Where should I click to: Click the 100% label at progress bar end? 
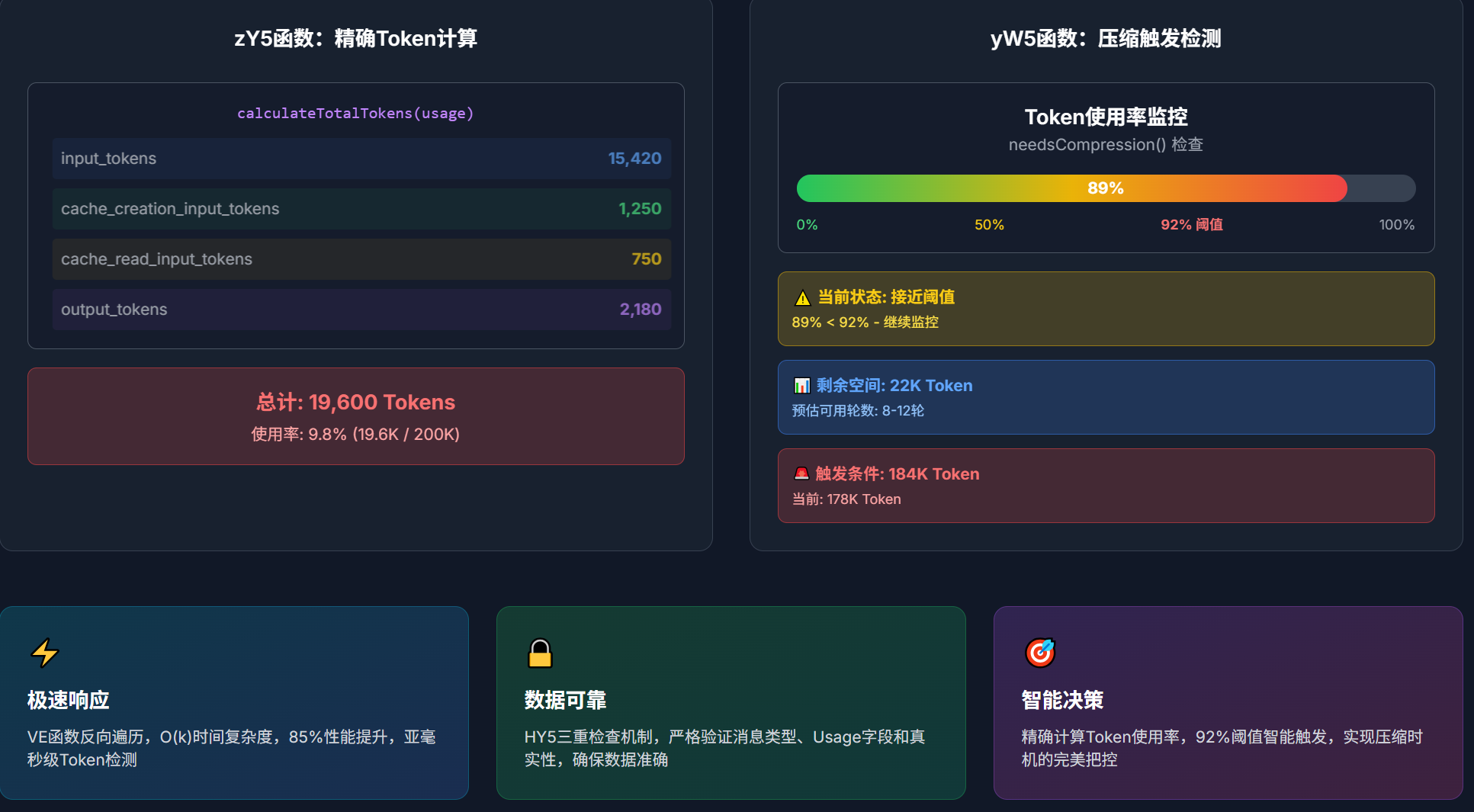pyautogui.click(x=1396, y=225)
